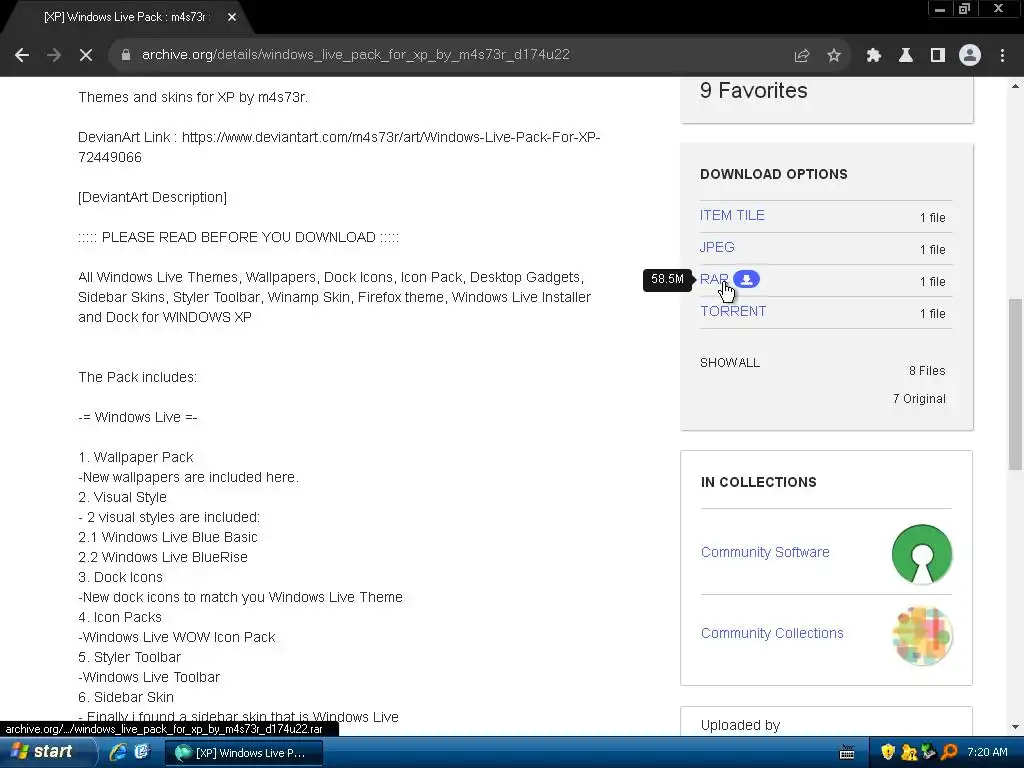Select the Windows Live P... taskbar button
The height and width of the screenshot is (768, 1024).
(244, 753)
